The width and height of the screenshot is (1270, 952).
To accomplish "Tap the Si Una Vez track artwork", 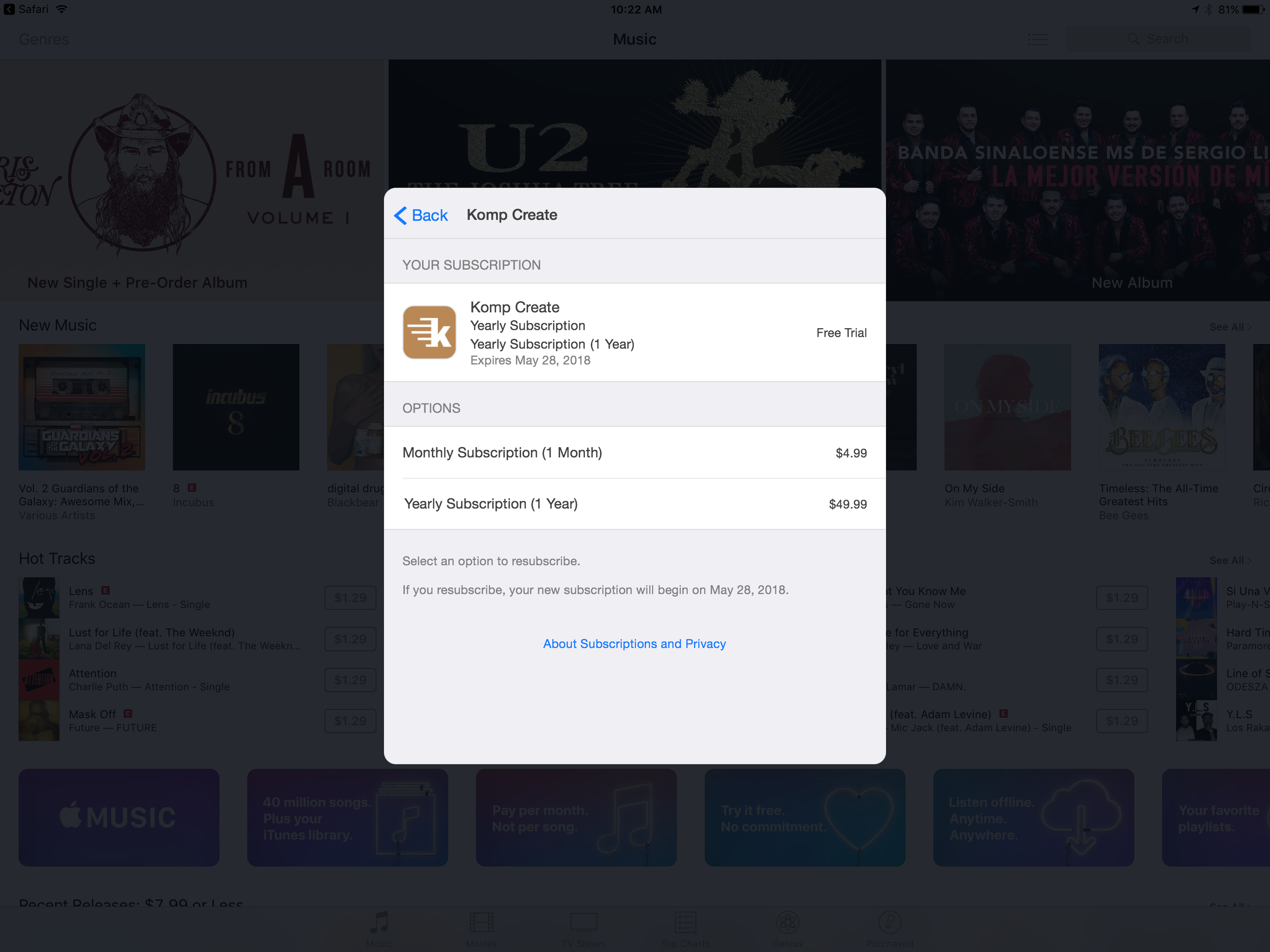I will click(1196, 598).
